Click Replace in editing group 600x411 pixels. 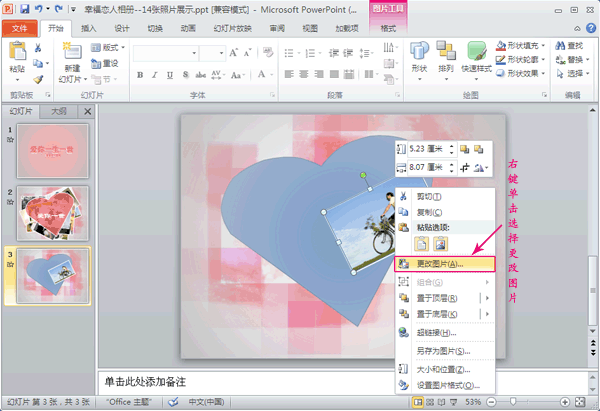point(572,60)
